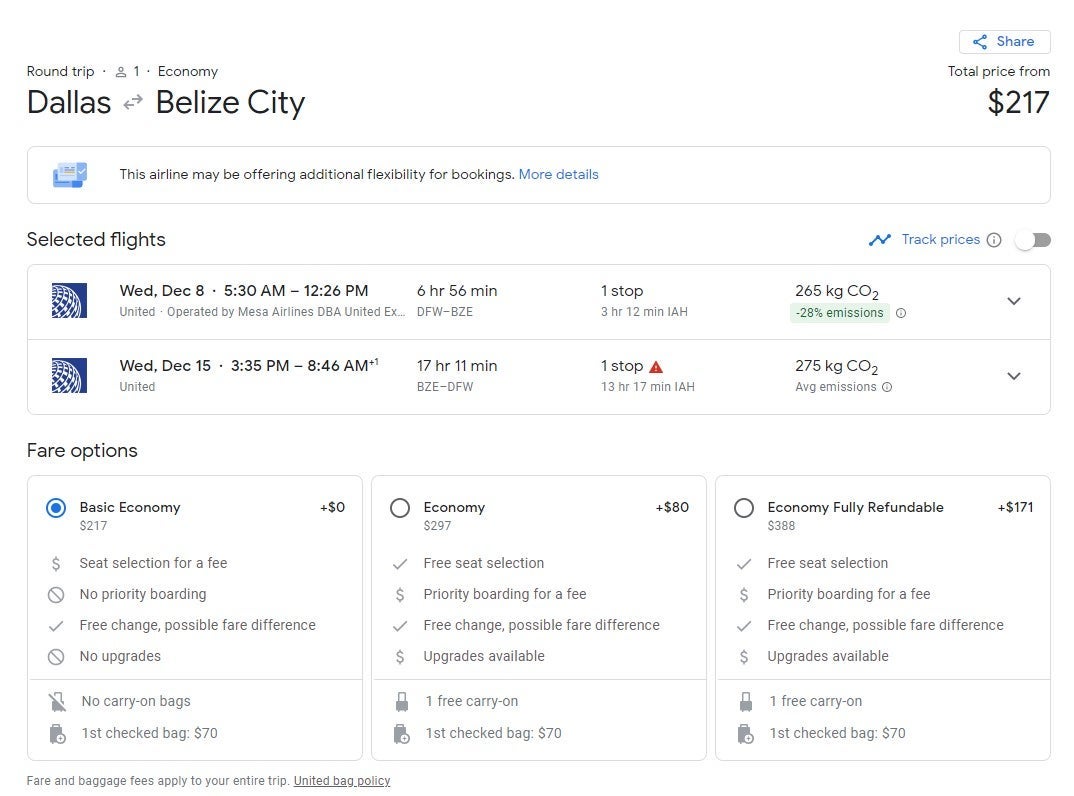The height and width of the screenshot is (796, 1074).
Task: Click the United logo on return flight
Action: [69, 376]
